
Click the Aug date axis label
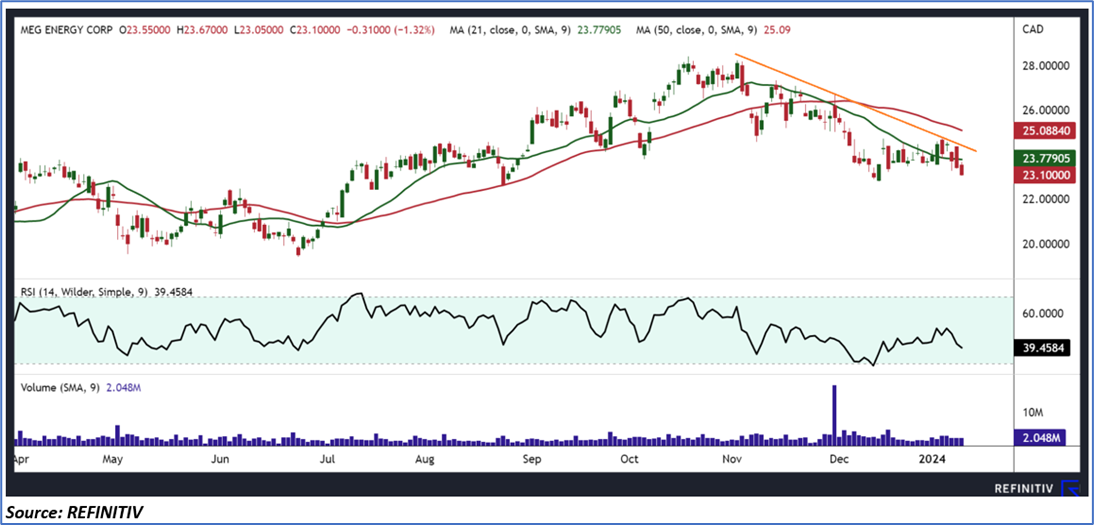(424, 459)
